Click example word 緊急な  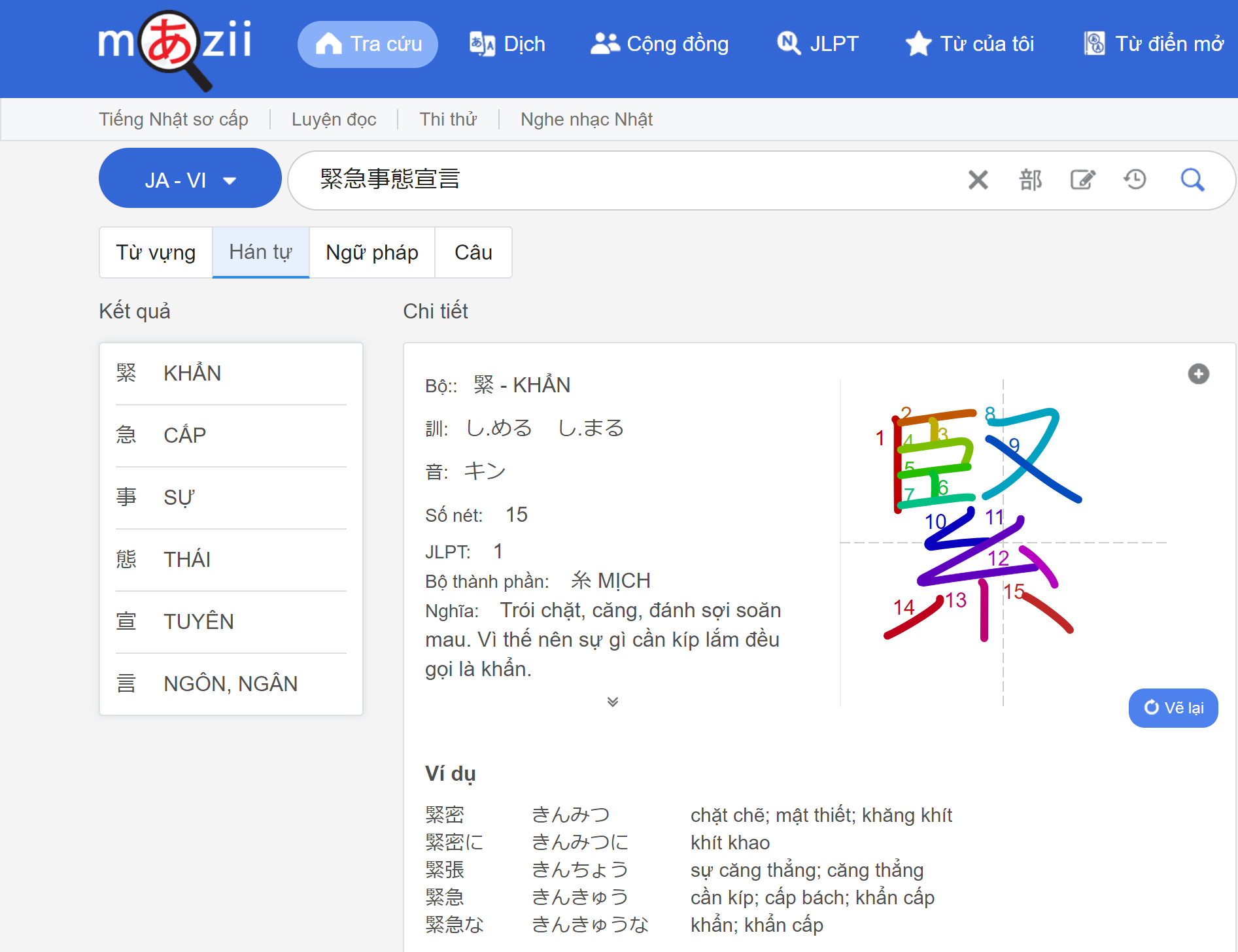455,925
